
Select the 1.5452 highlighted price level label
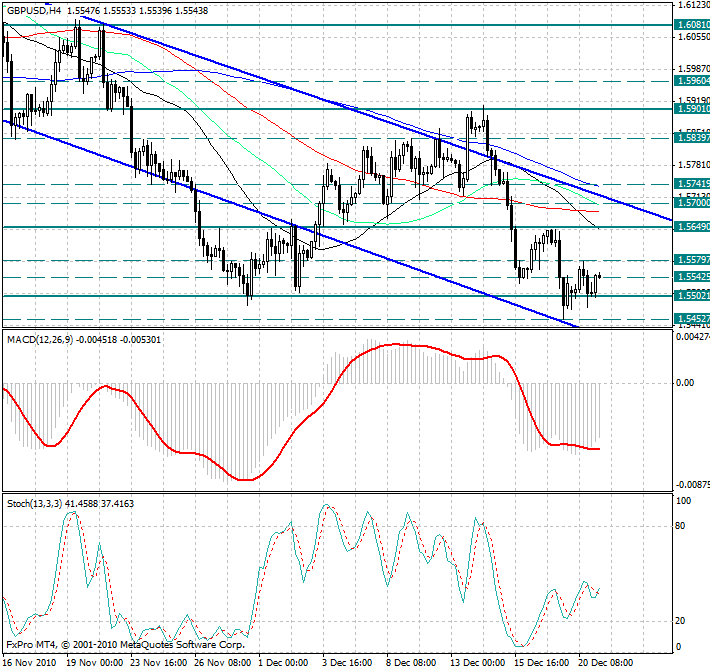[692, 319]
